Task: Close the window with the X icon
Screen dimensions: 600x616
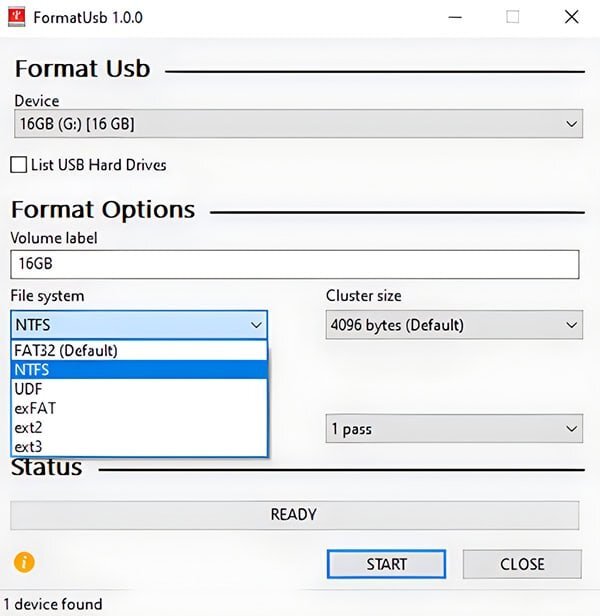Action: click(571, 17)
